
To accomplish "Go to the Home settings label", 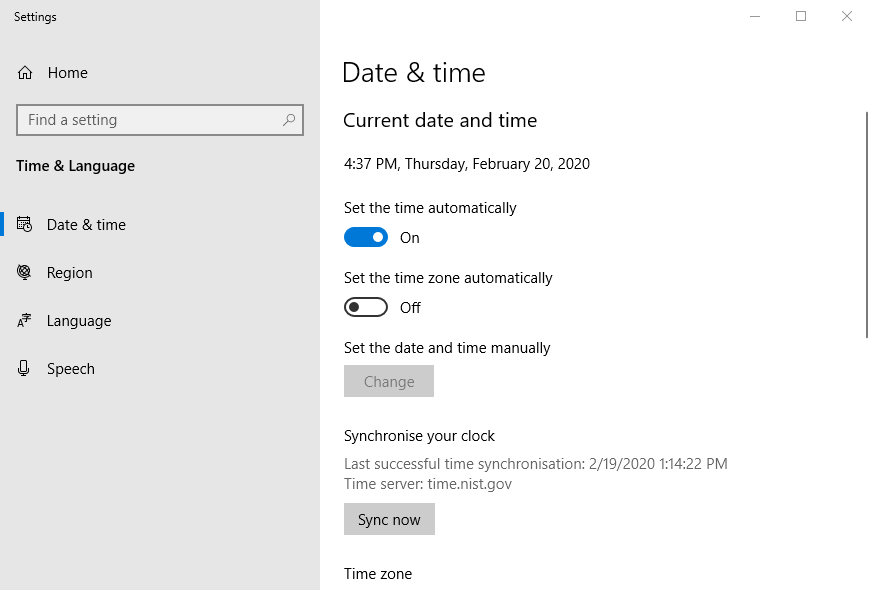I will pyautogui.click(x=68, y=73).
